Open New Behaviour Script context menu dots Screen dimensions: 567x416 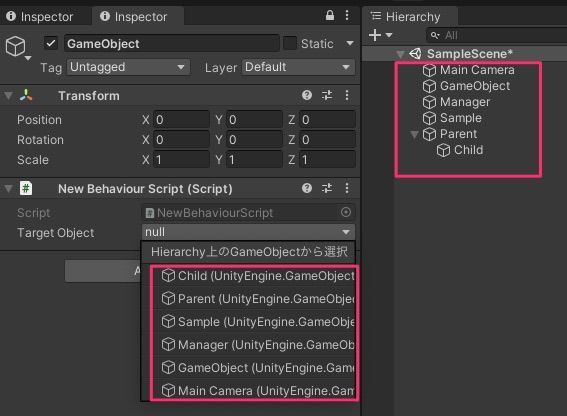point(347,188)
